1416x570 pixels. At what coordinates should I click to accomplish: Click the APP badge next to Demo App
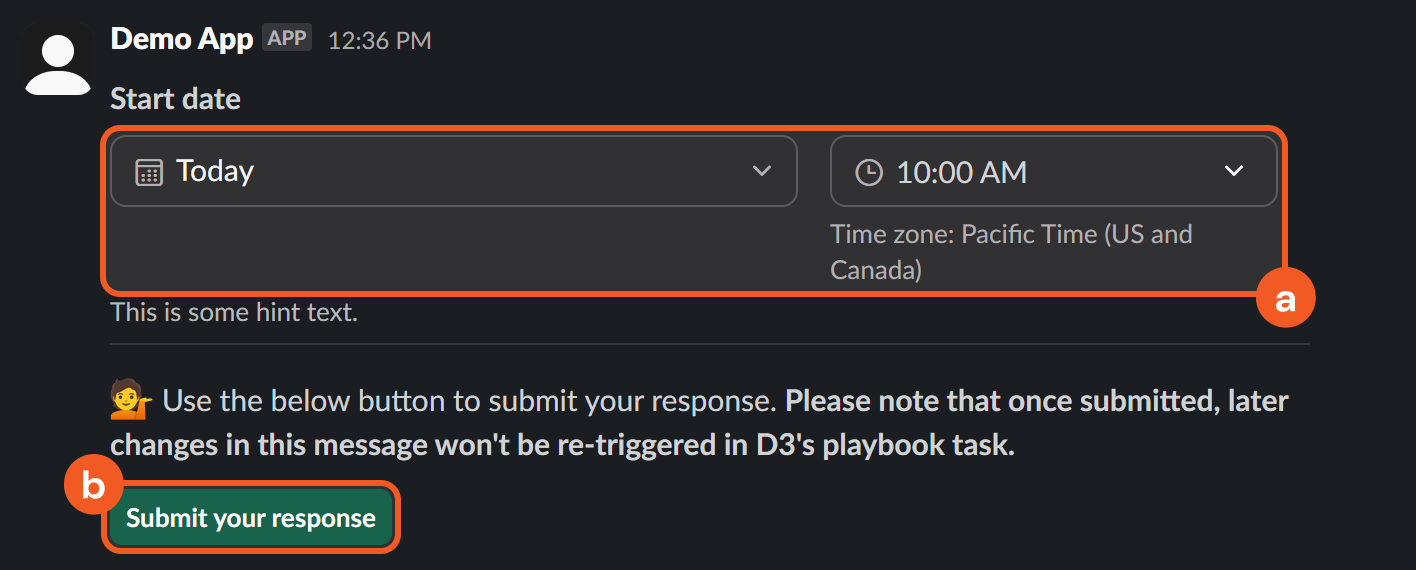pyautogui.click(x=287, y=39)
